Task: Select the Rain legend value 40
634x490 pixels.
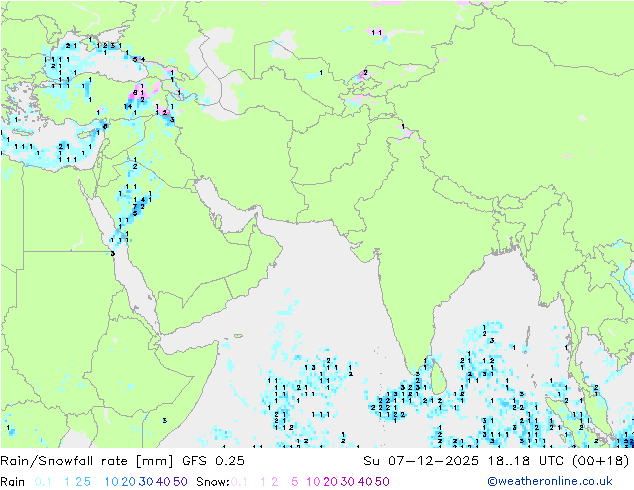Action: tap(163, 482)
